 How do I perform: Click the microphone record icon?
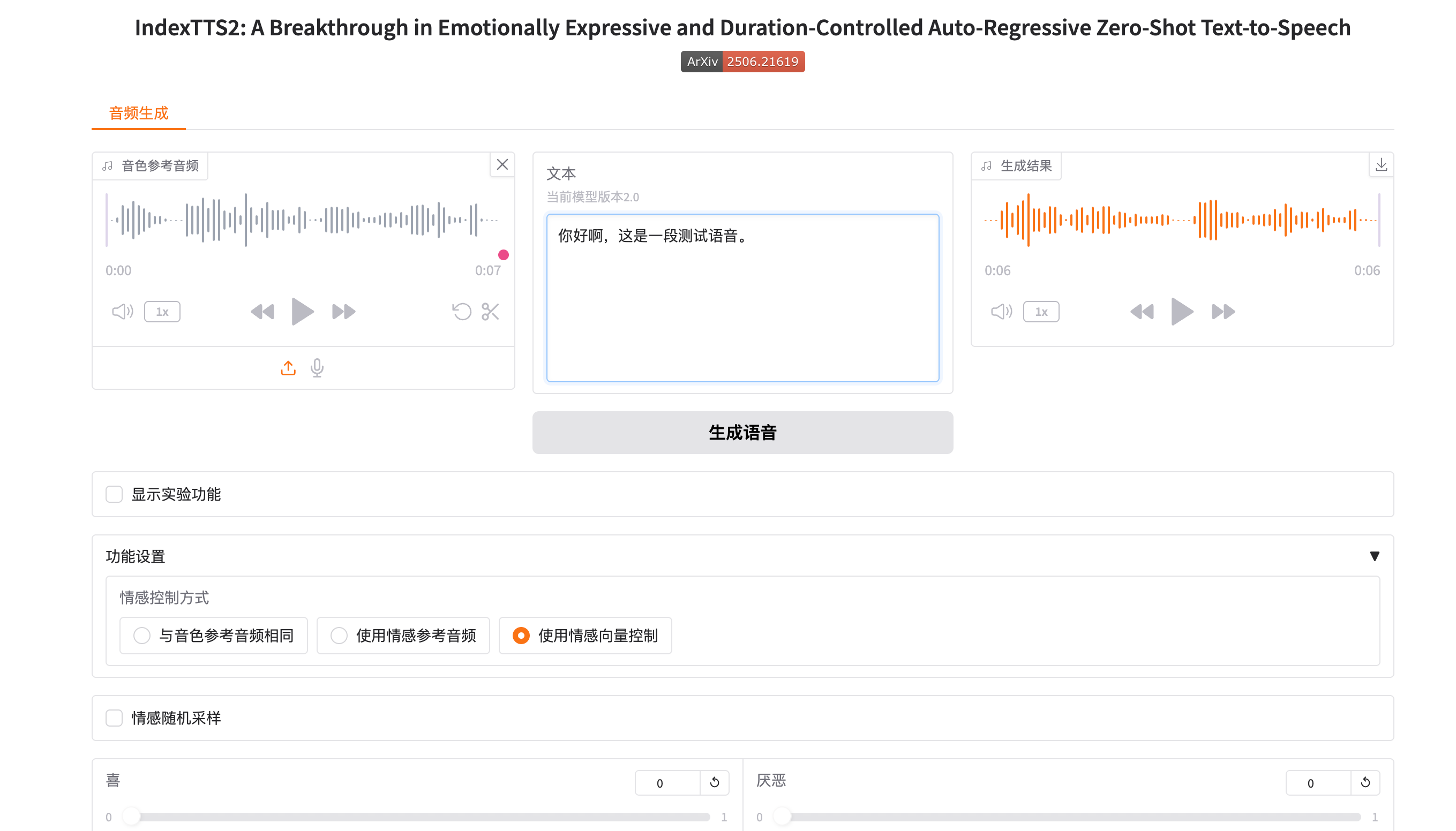pos(317,368)
